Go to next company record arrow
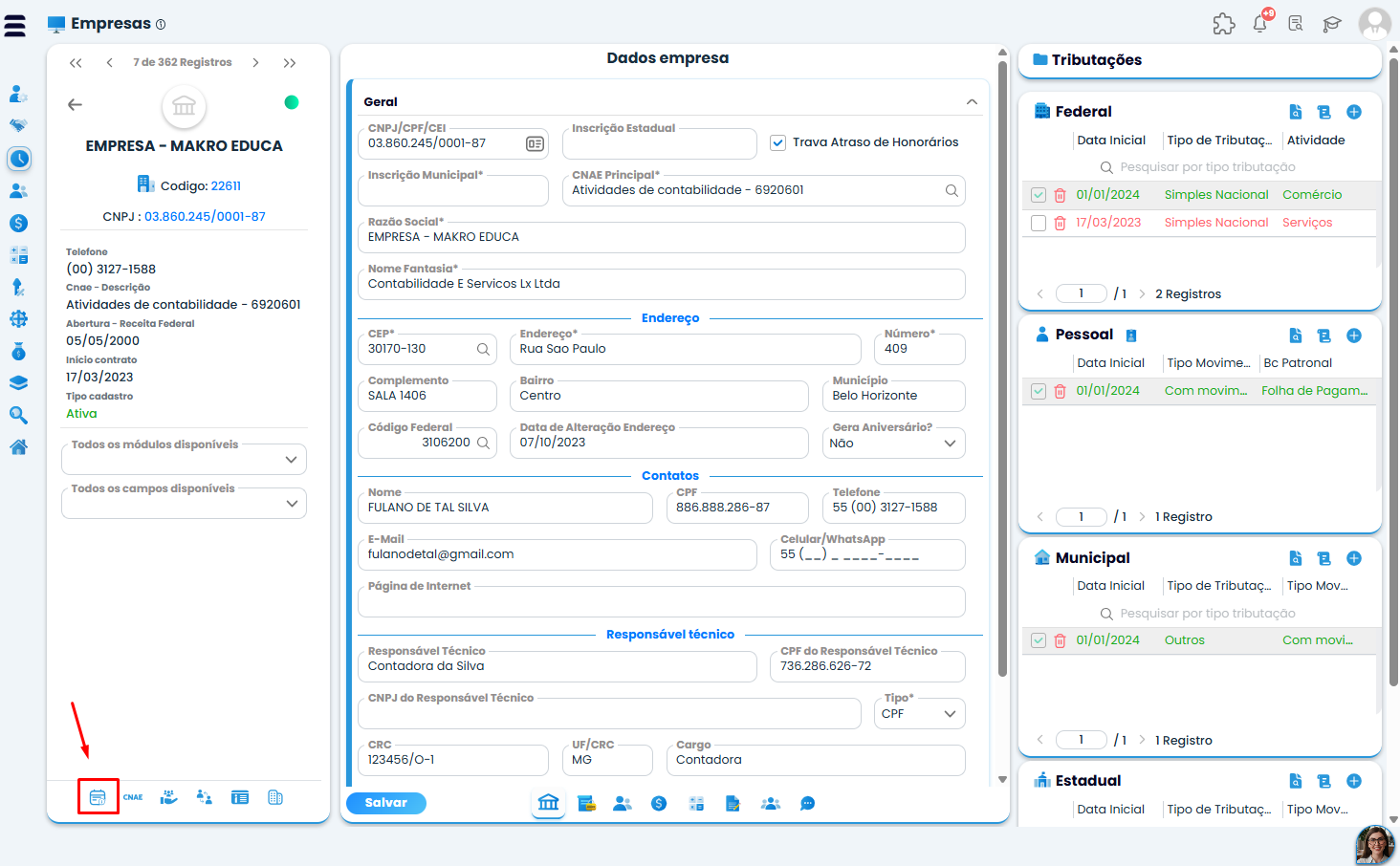This screenshot has height=866, width=1400. (x=255, y=63)
